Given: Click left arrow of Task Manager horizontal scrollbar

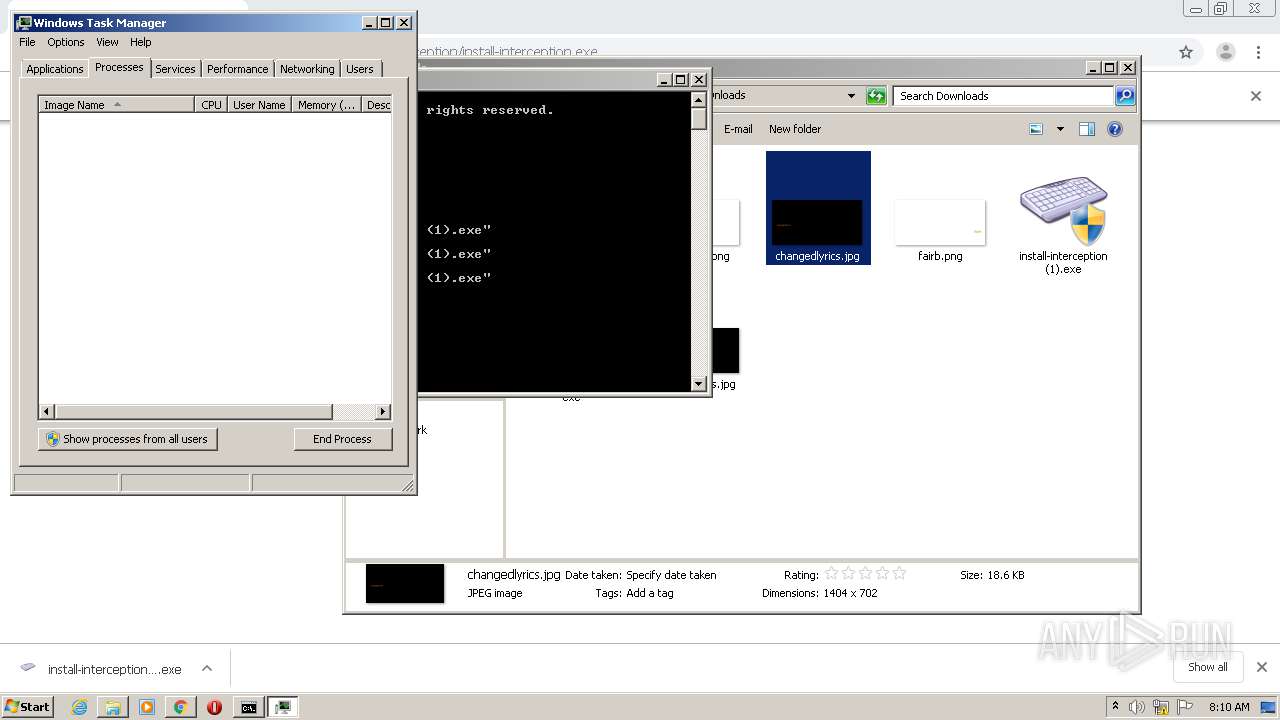Looking at the screenshot, I should pyautogui.click(x=47, y=412).
